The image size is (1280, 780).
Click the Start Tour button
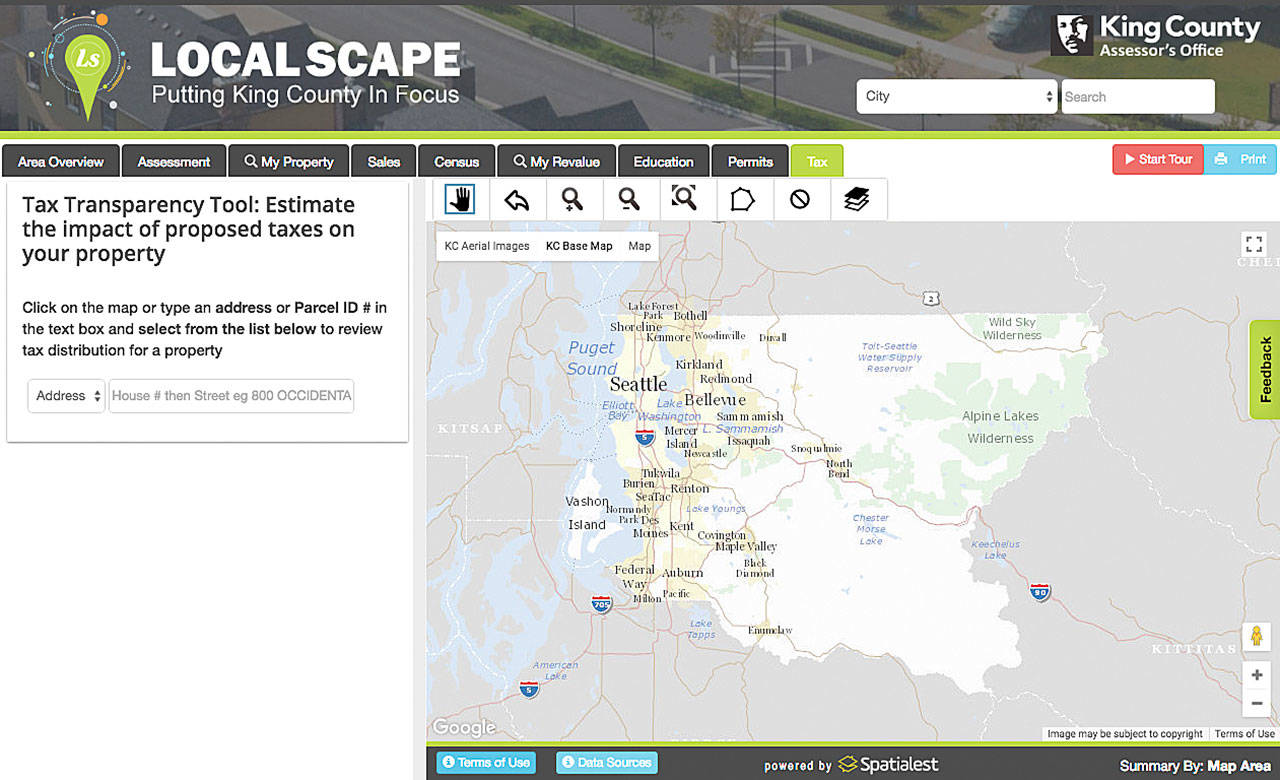click(1158, 158)
